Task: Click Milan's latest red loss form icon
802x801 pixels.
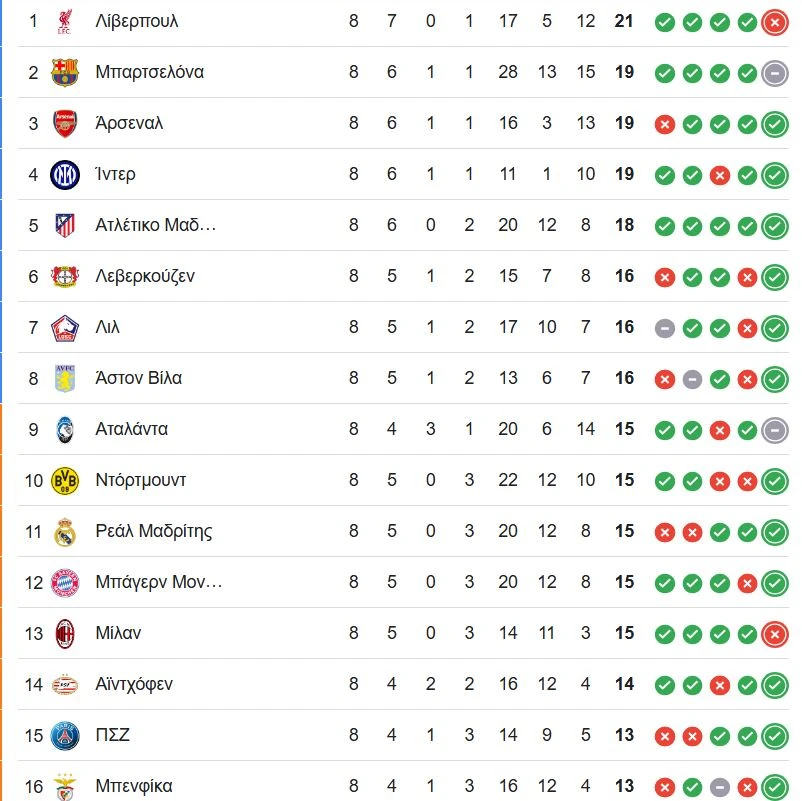Action: (774, 634)
